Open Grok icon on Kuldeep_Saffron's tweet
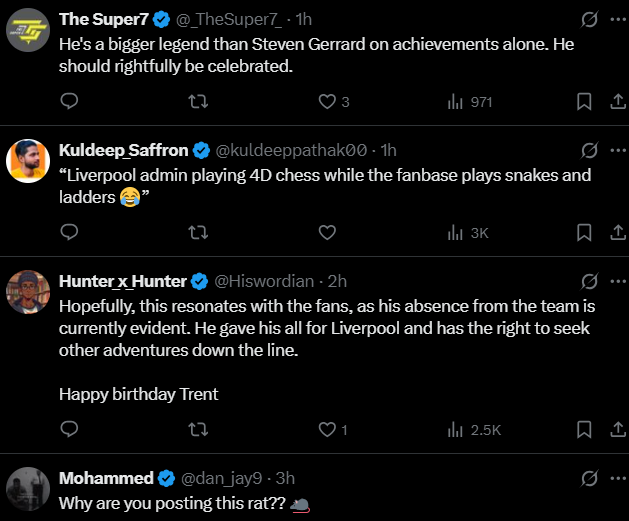This screenshot has width=629, height=521. [590, 151]
